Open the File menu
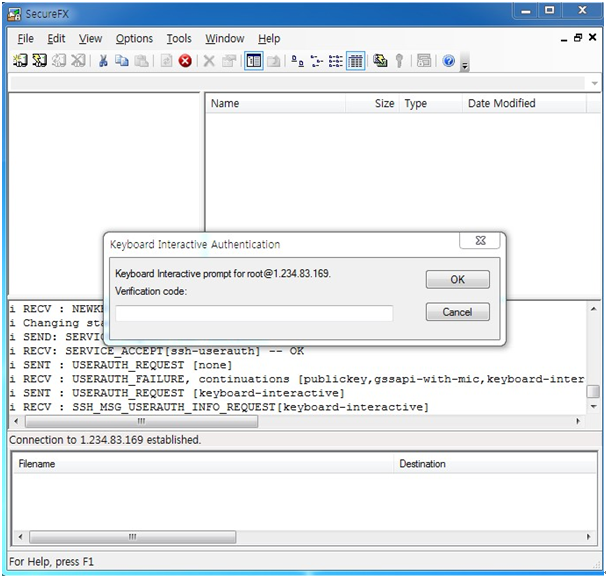606x579 pixels. click(x=26, y=39)
